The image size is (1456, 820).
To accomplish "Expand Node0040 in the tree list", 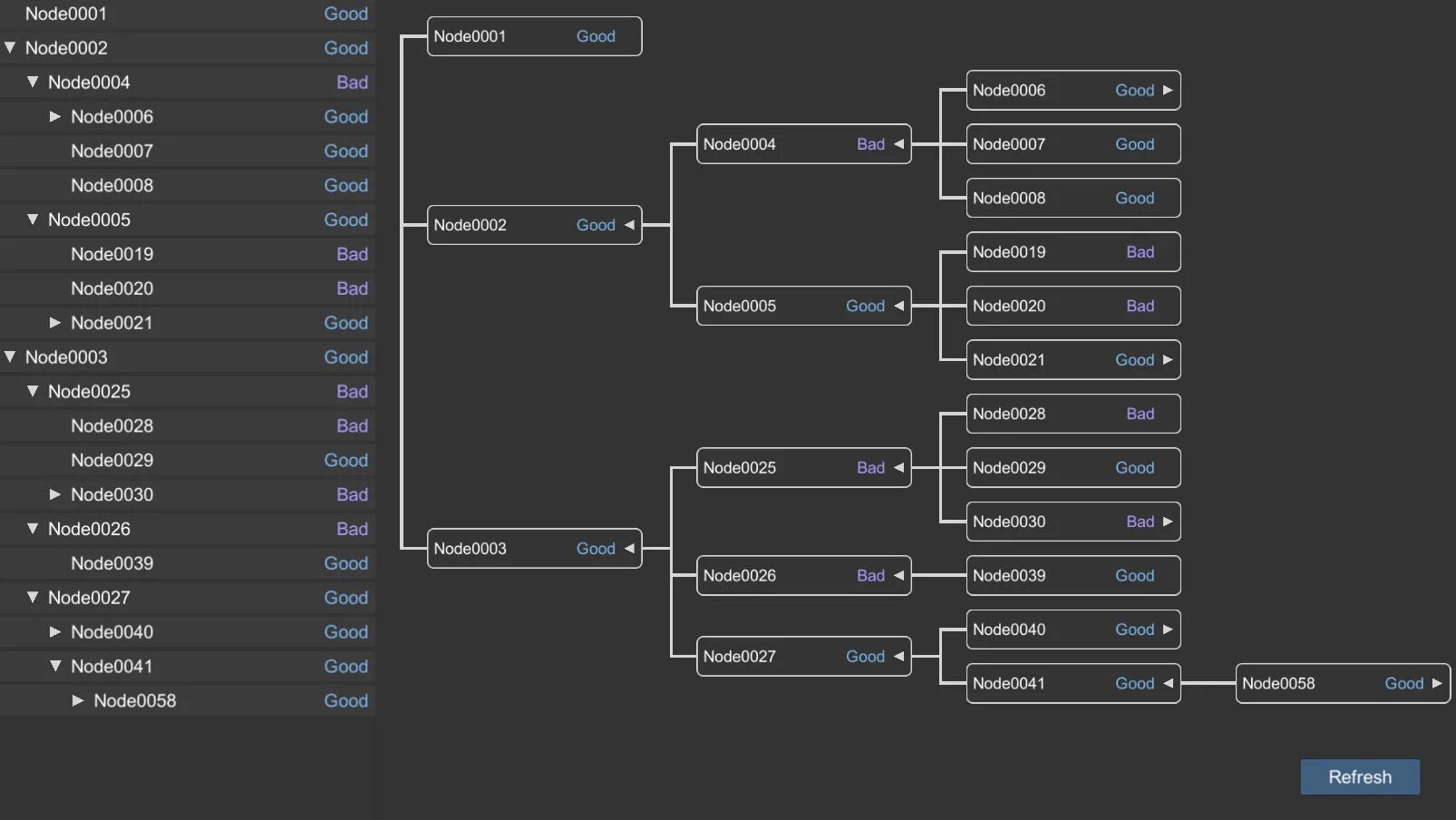I will coord(55,631).
